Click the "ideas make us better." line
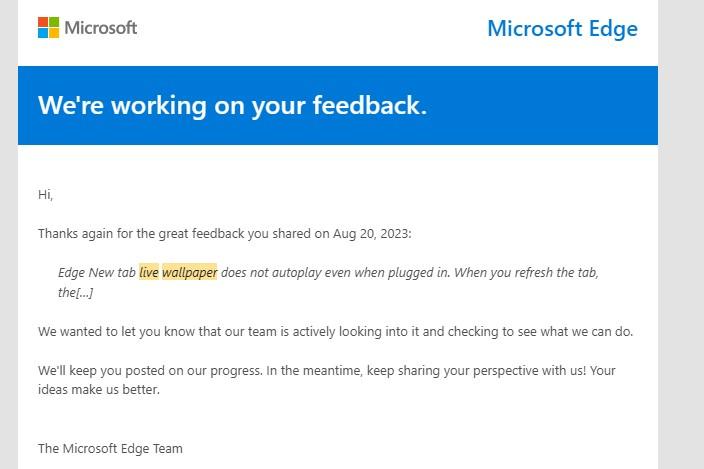Image resolution: width=704 pixels, height=469 pixels. coord(99,390)
